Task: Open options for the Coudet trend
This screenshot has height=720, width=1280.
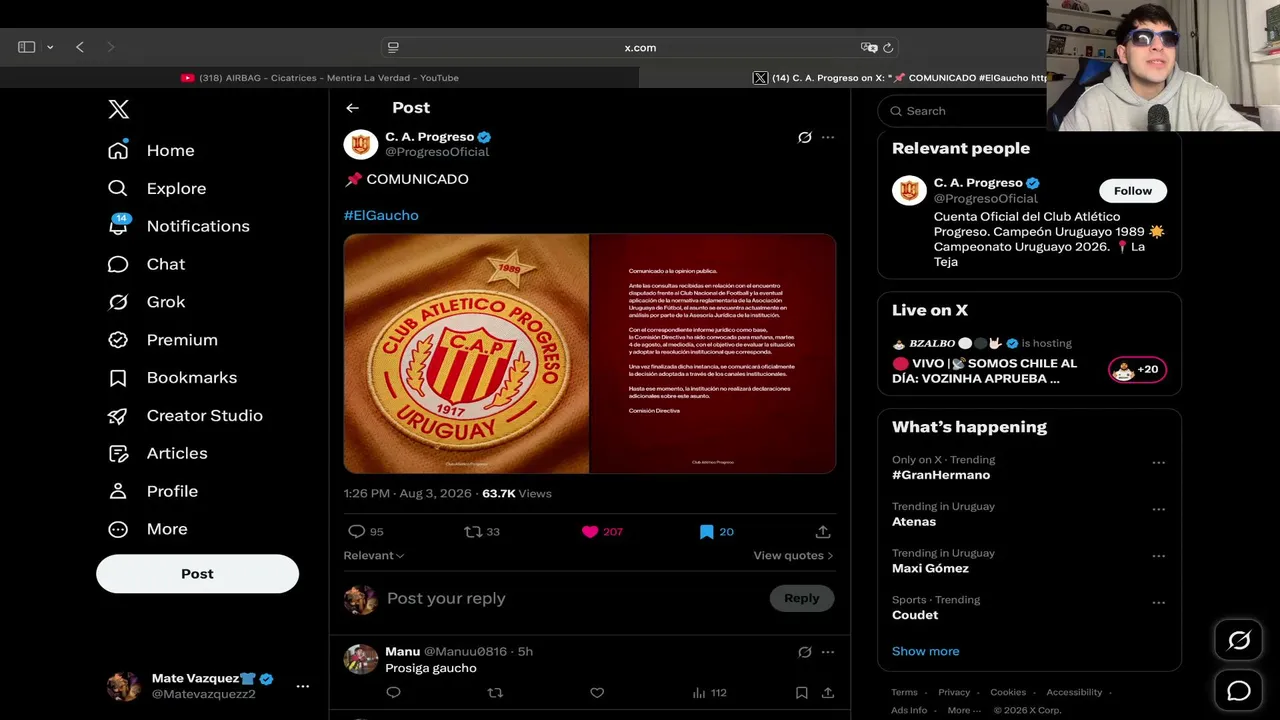Action: click(x=1158, y=603)
